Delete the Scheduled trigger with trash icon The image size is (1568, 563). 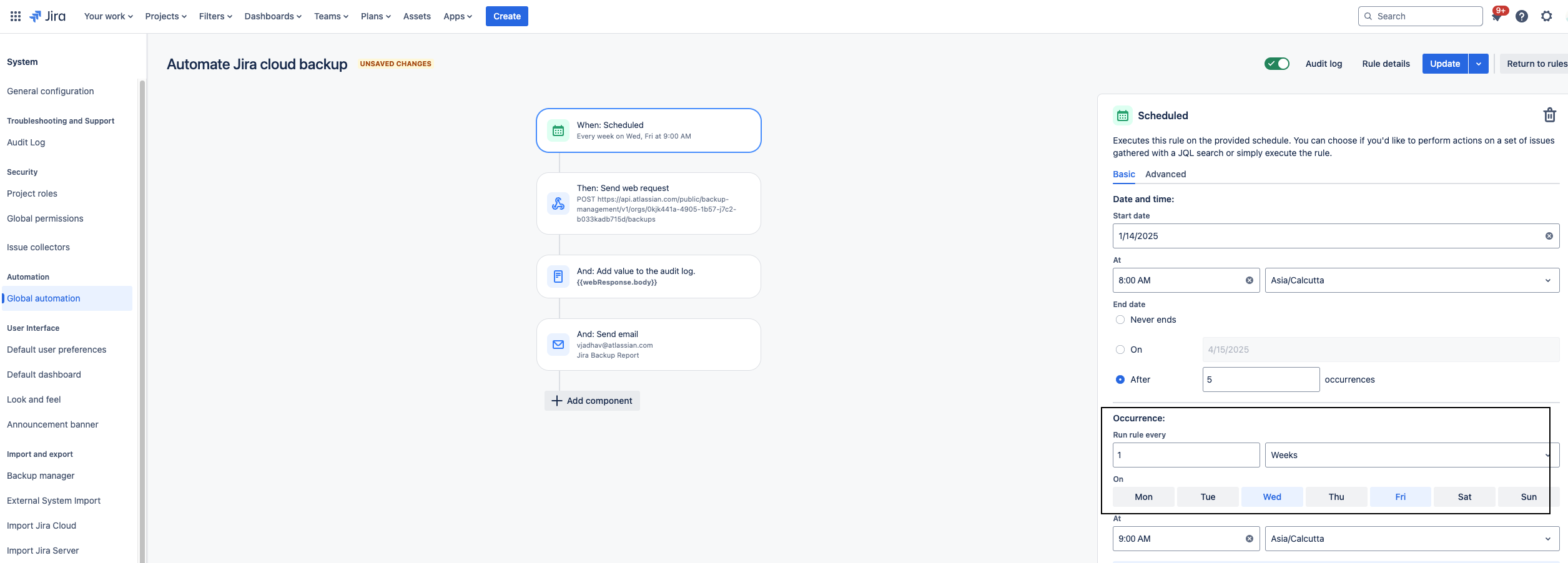pos(1550,115)
